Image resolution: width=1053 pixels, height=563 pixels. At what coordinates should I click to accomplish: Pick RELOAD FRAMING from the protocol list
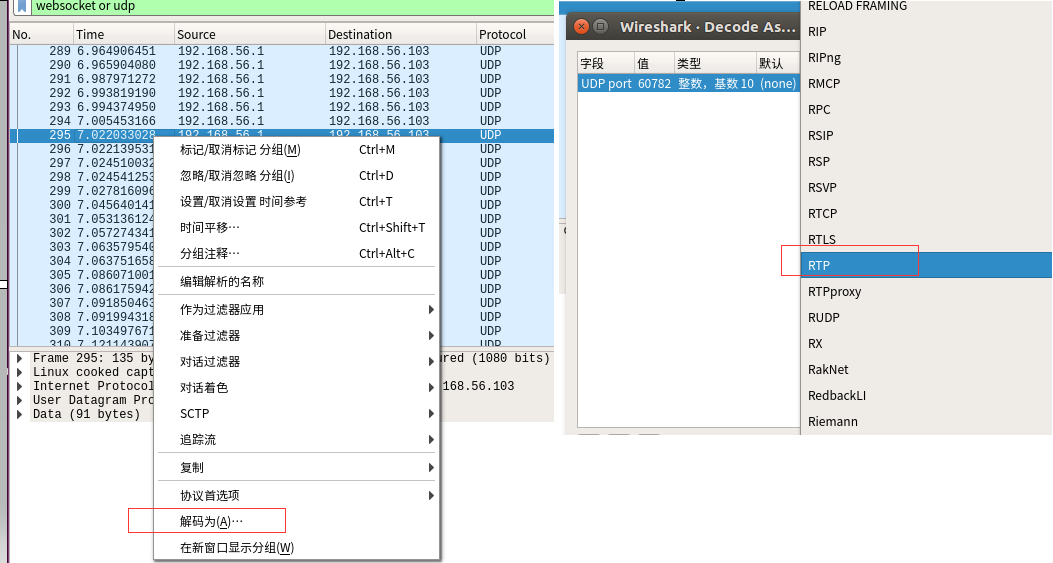pyautogui.click(x=926, y=6)
